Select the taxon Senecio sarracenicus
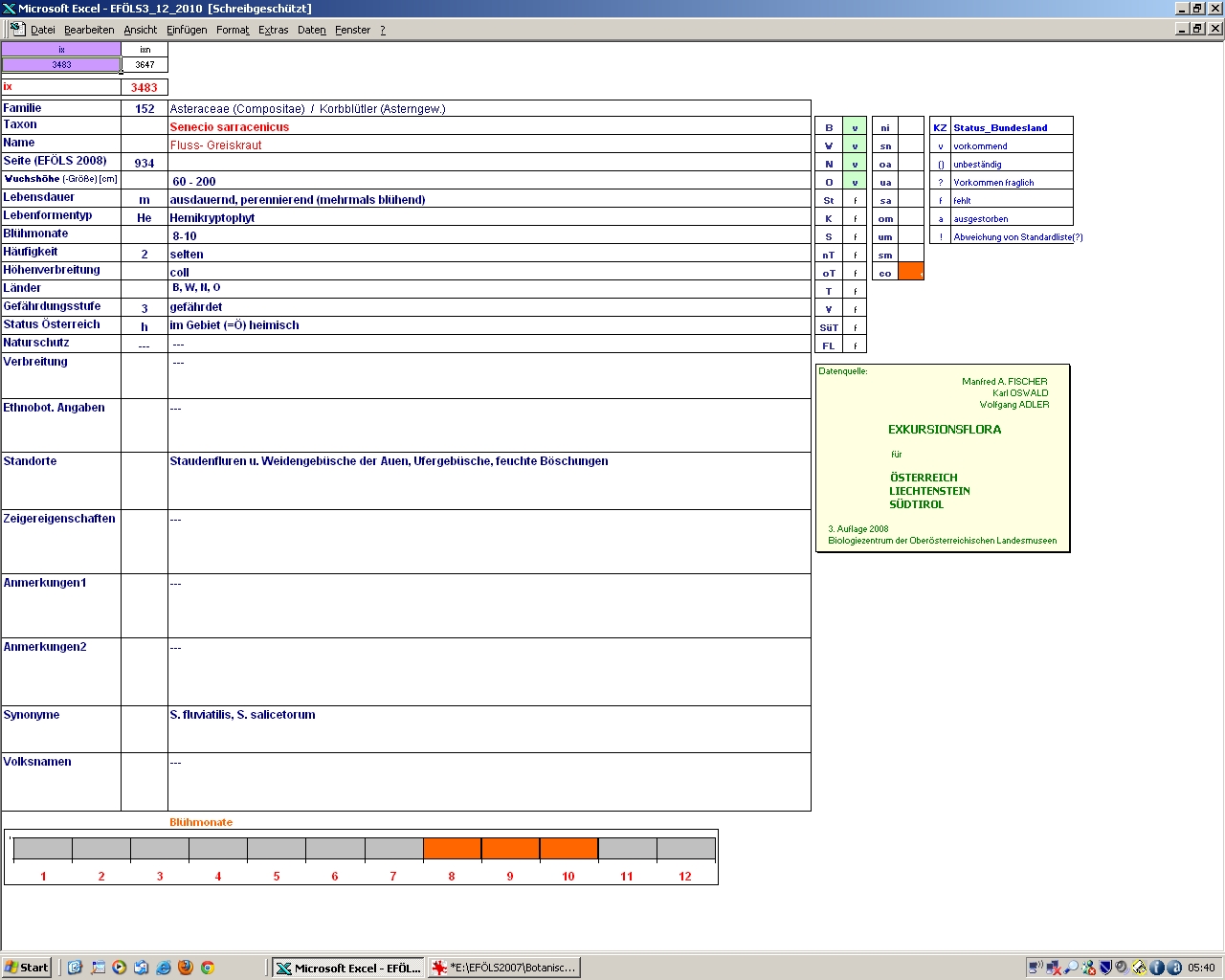The width and height of the screenshot is (1225, 980). pos(230,127)
